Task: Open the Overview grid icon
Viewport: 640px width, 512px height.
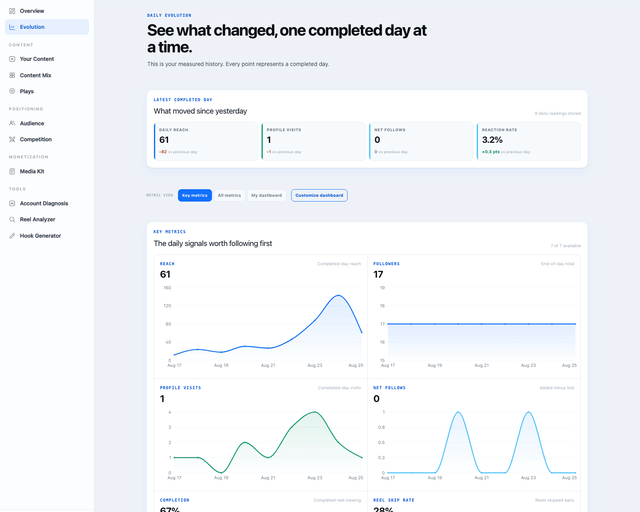Action: click(x=12, y=11)
